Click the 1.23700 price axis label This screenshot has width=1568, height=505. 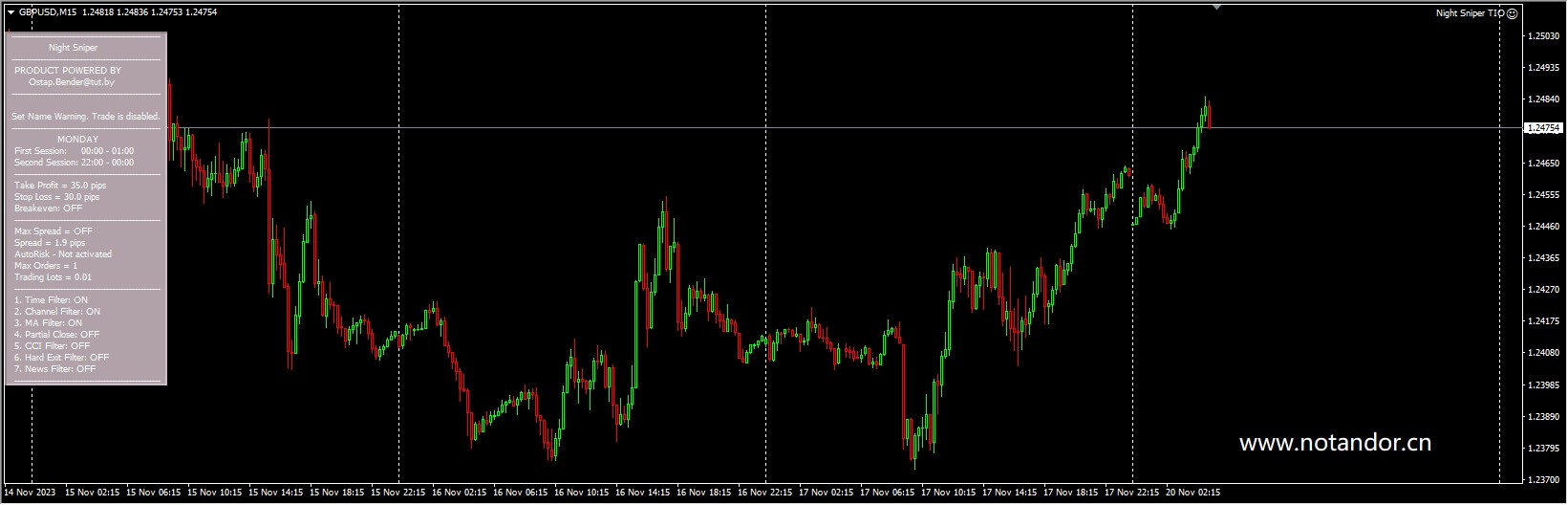[x=1544, y=480]
